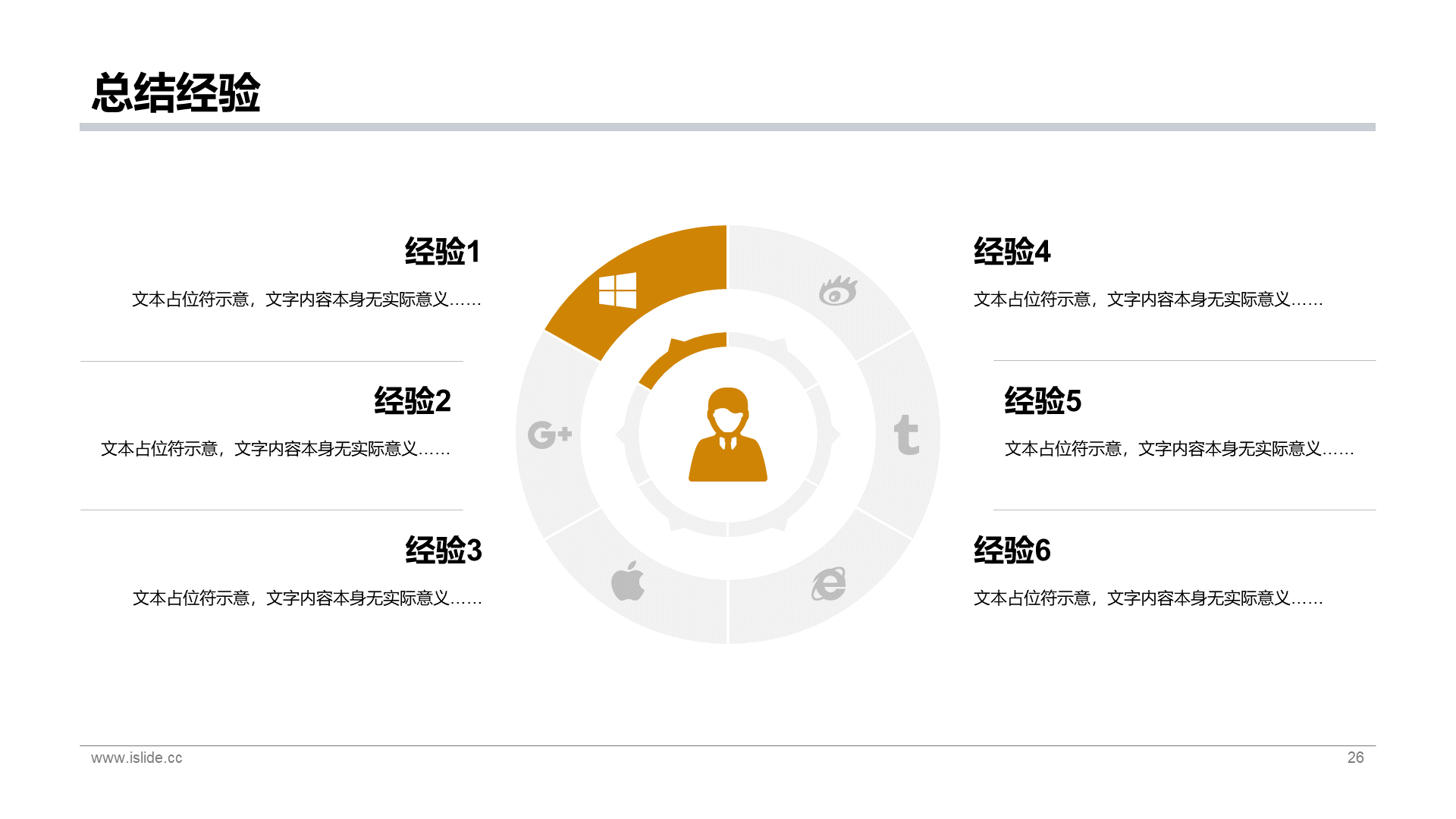Click the heading 经验4
This screenshot has height=819, width=1456.
coord(1012,252)
